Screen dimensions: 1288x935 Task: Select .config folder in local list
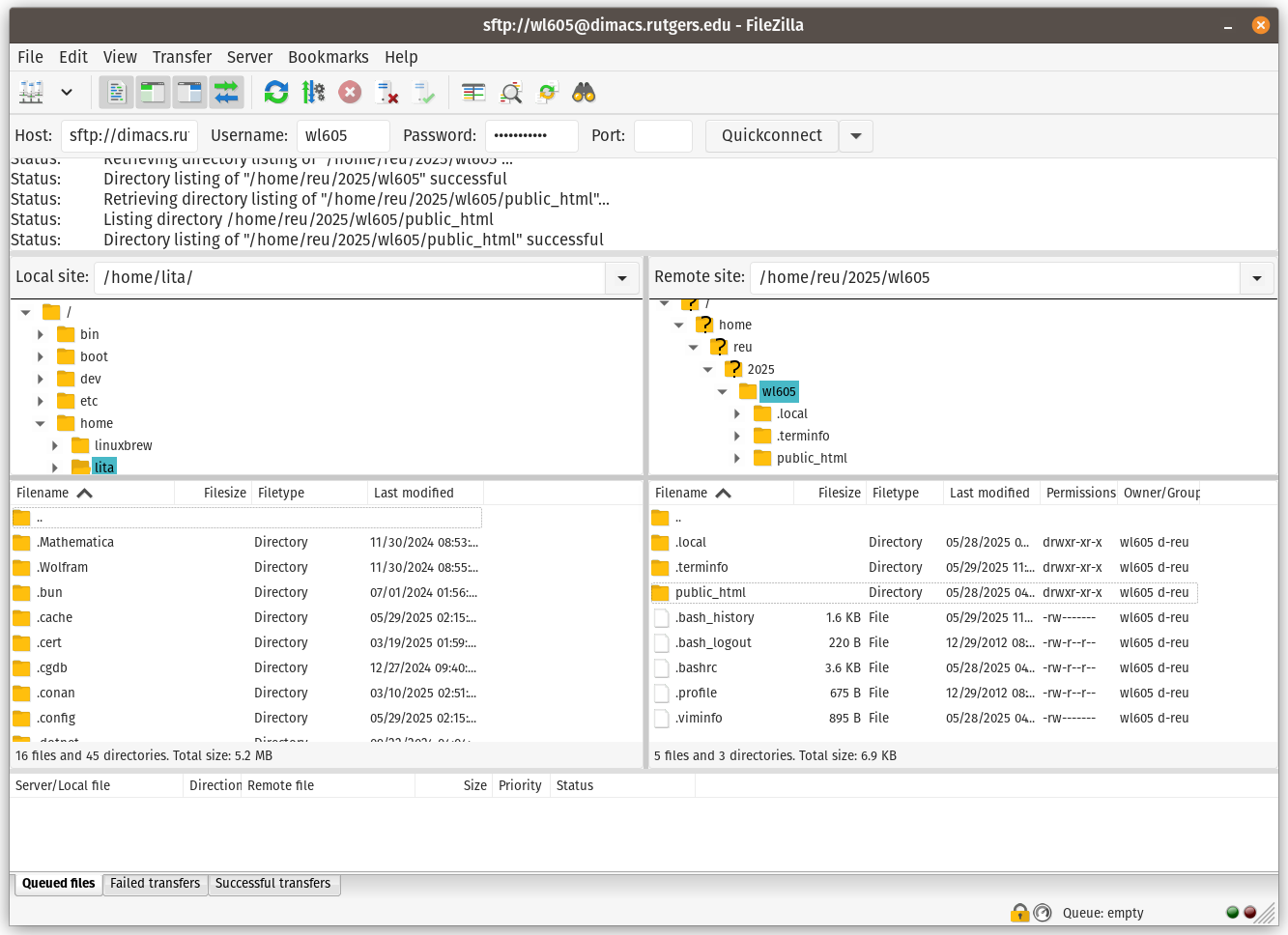point(246,718)
